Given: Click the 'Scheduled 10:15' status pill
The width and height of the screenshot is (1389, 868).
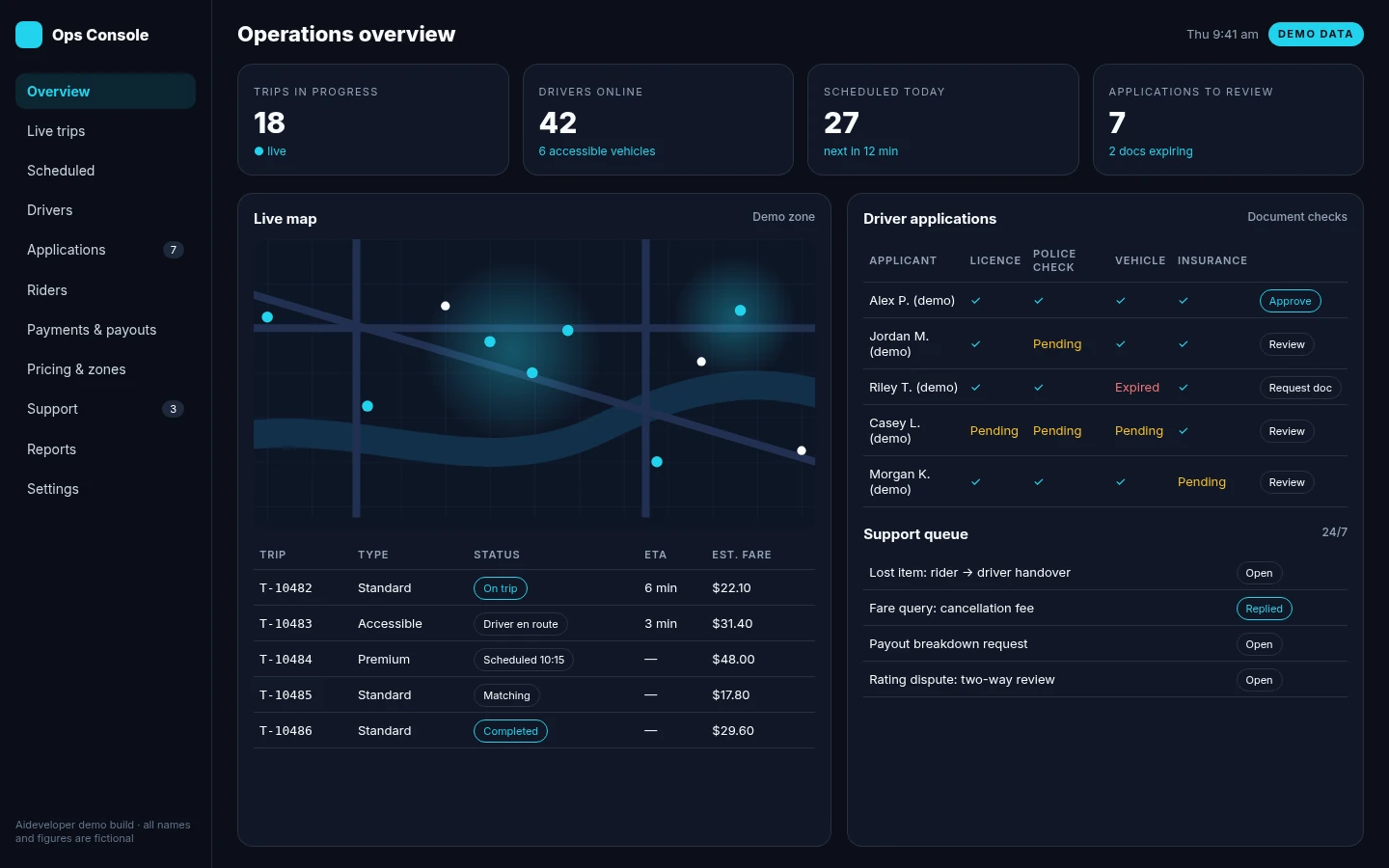Looking at the screenshot, I should [x=524, y=660].
